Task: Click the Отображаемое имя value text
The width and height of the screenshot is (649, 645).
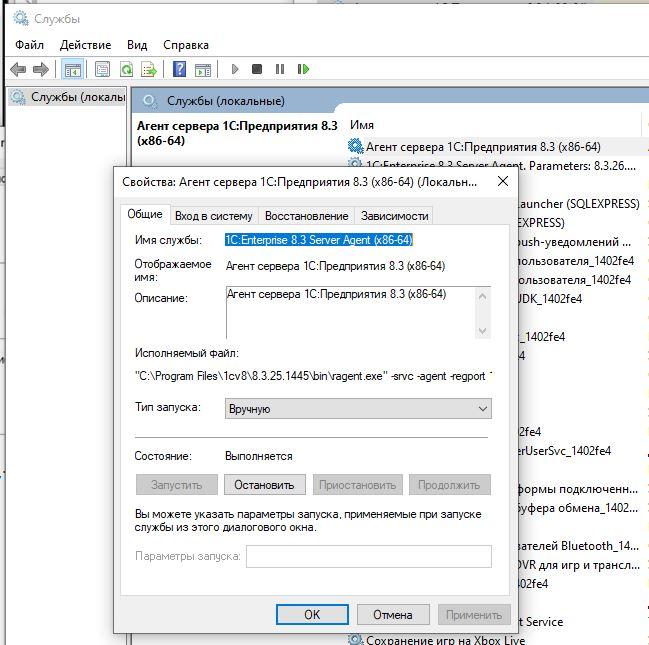Action: pyautogui.click(x=335, y=266)
